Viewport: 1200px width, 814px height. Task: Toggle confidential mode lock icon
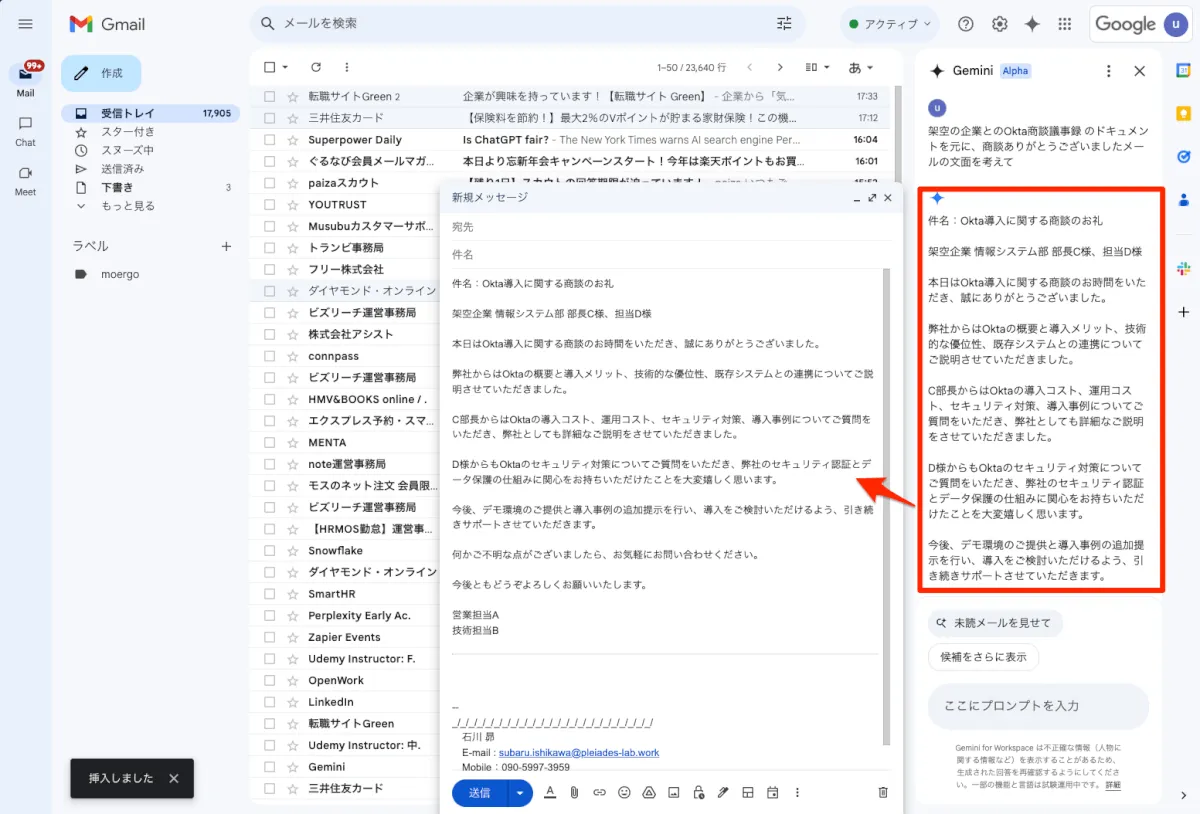(x=698, y=792)
